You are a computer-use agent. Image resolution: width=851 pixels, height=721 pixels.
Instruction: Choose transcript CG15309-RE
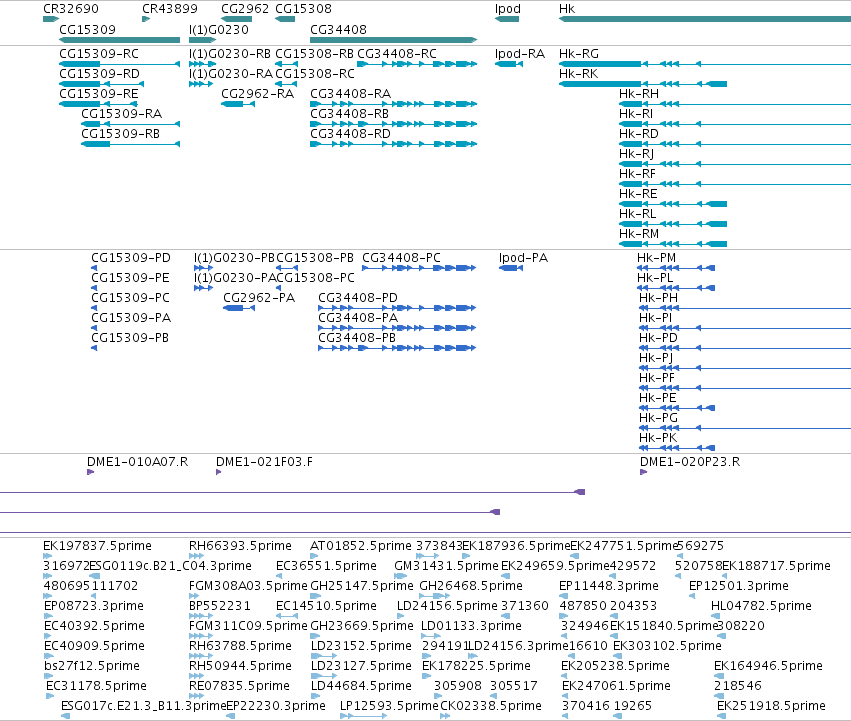tap(99, 94)
